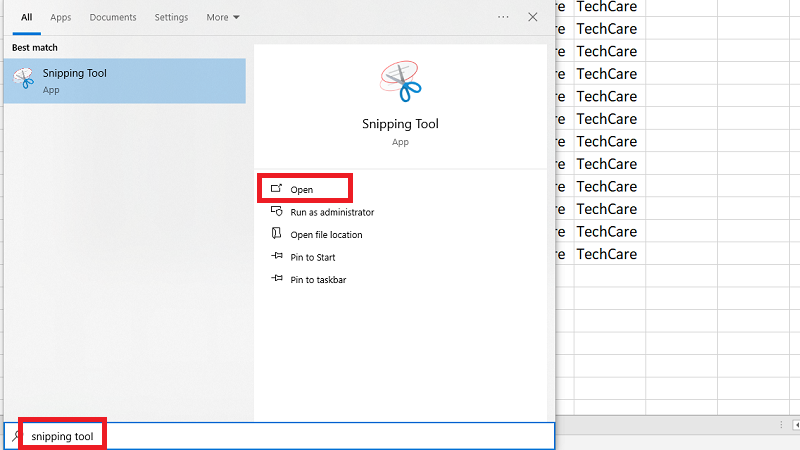The height and width of the screenshot is (450, 800).
Task: Expand the More filter dropdown
Action: pyautogui.click(x=223, y=18)
